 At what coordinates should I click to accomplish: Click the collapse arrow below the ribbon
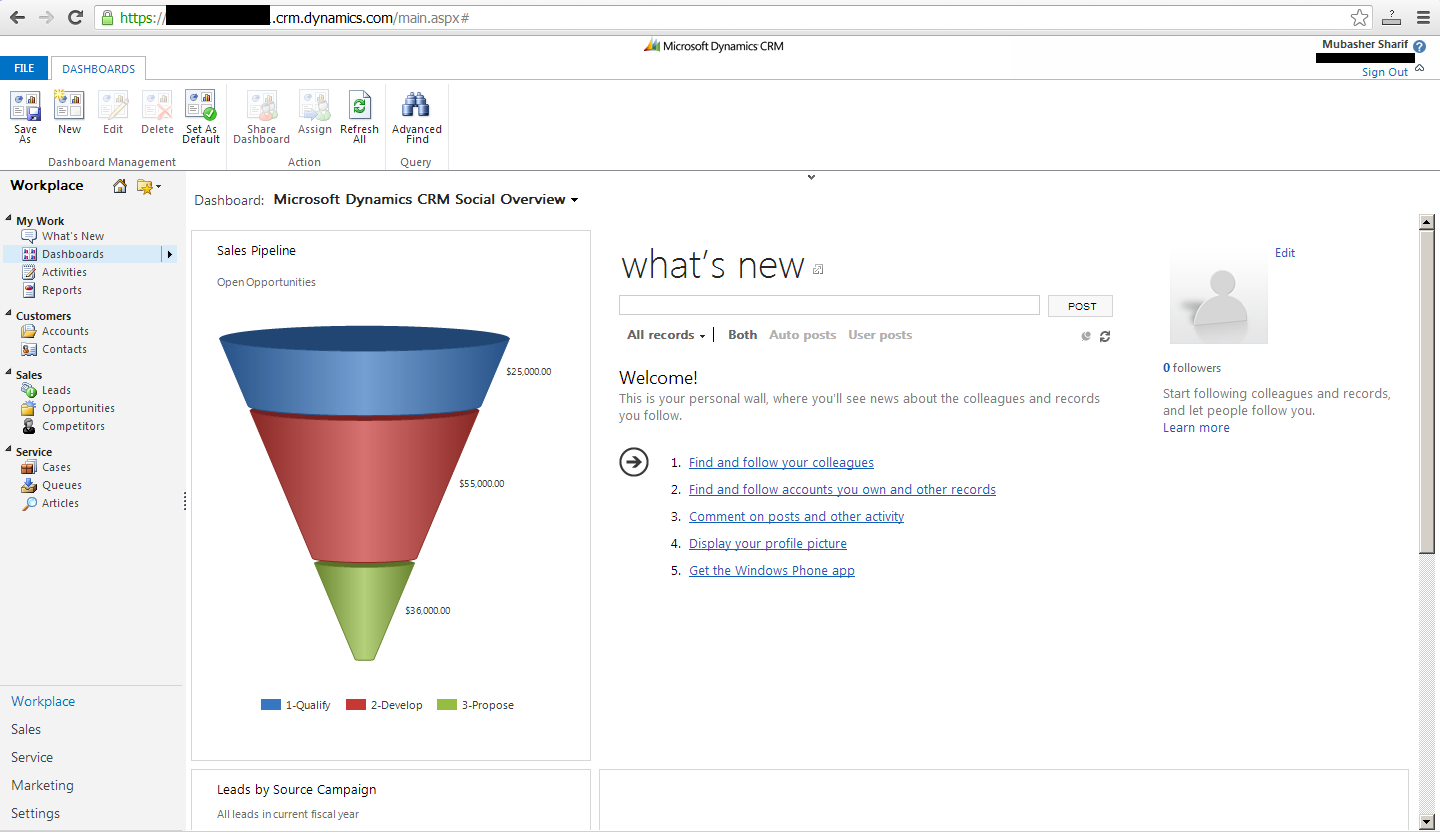point(811,177)
